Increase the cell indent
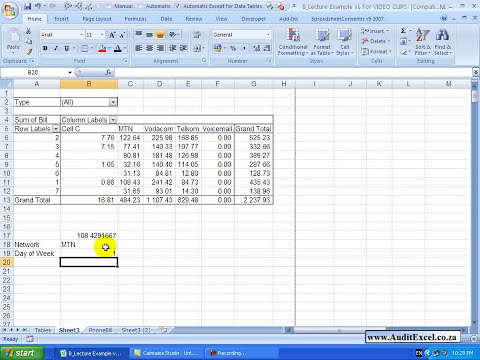The height and width of the screenshot is (360, 480). pos(183,49)
